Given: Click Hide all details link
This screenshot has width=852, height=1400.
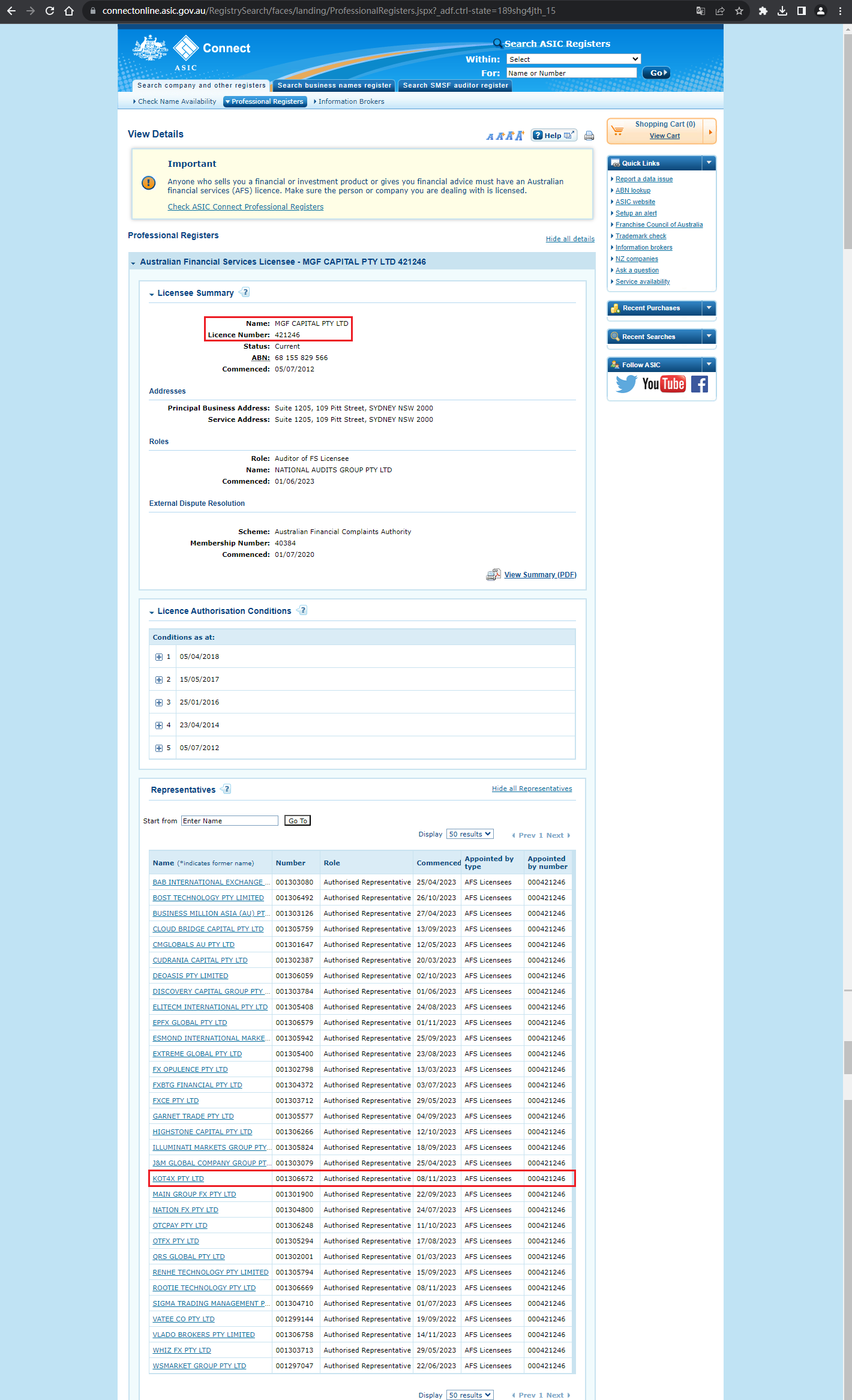Looking at the screenshot, I should pyautogui.click(x=570, y=239).
